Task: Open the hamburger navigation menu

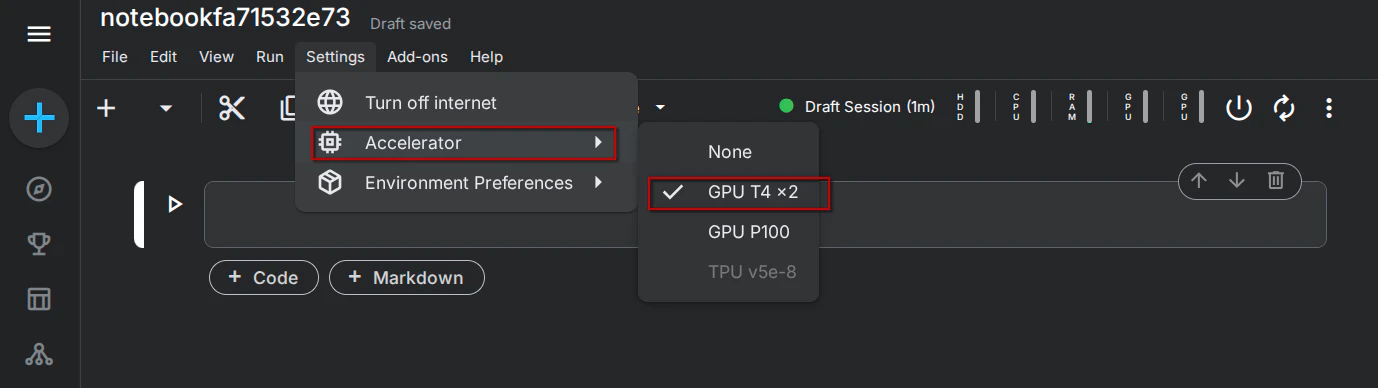Action: coord(39,35)
